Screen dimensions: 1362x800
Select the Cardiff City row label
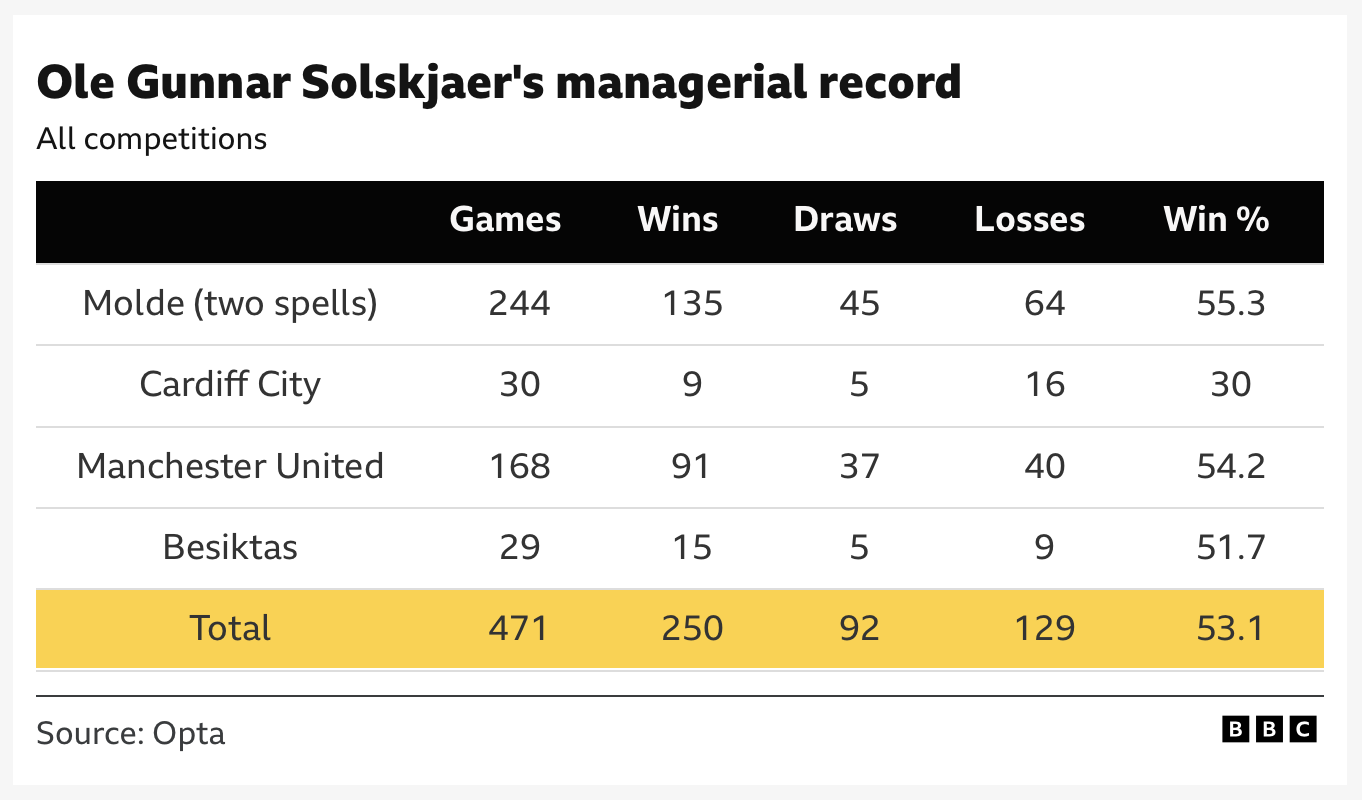[230, 384]
